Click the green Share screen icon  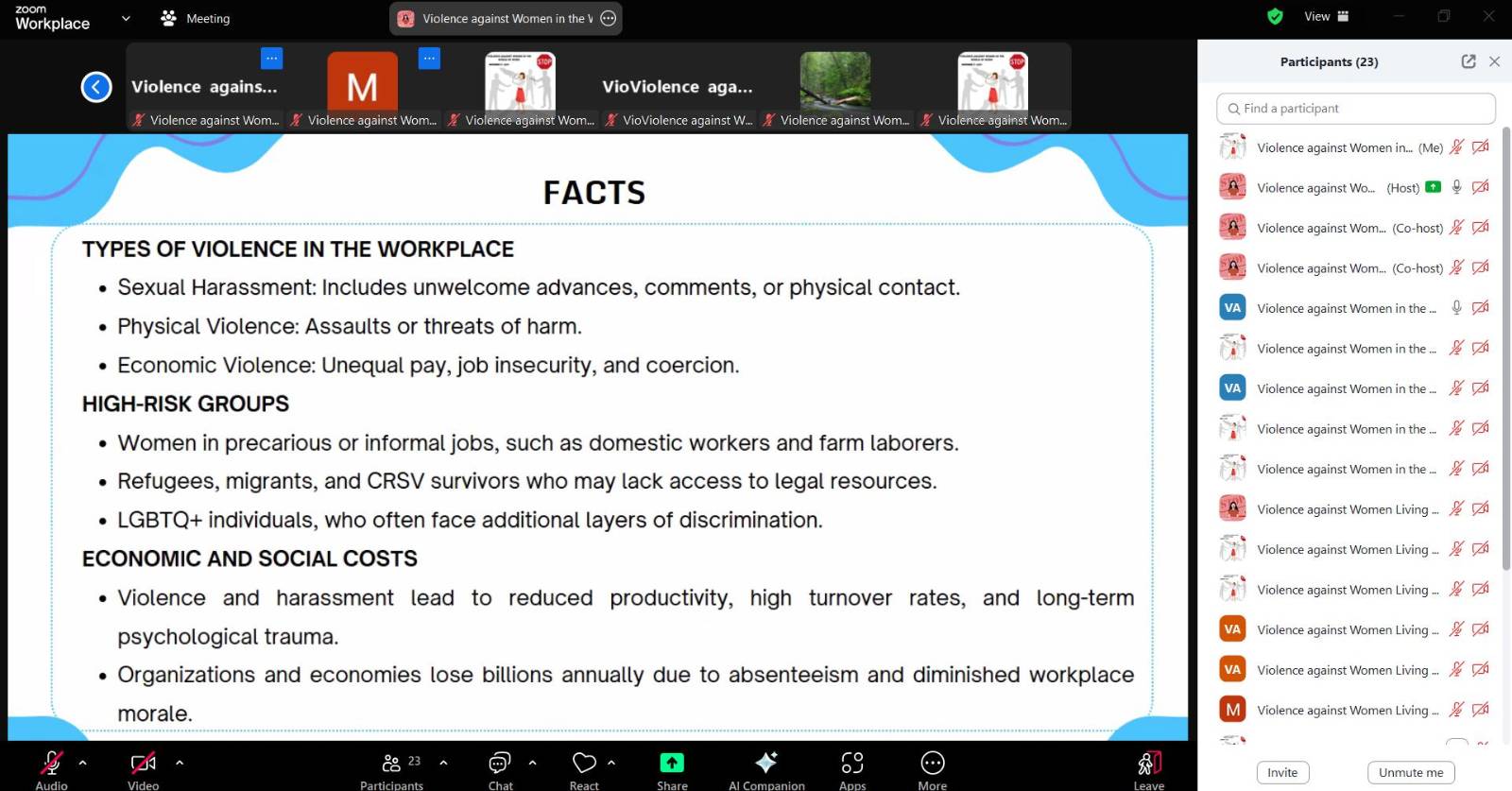[672, 763]
